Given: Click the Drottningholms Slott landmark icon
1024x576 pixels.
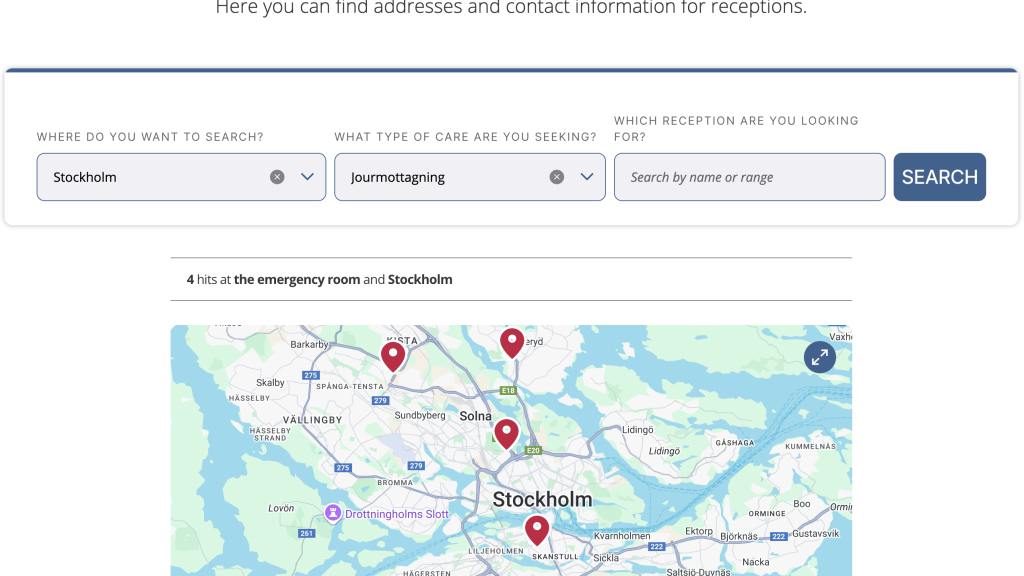Looking at the screenshot, I should (333, 513).
